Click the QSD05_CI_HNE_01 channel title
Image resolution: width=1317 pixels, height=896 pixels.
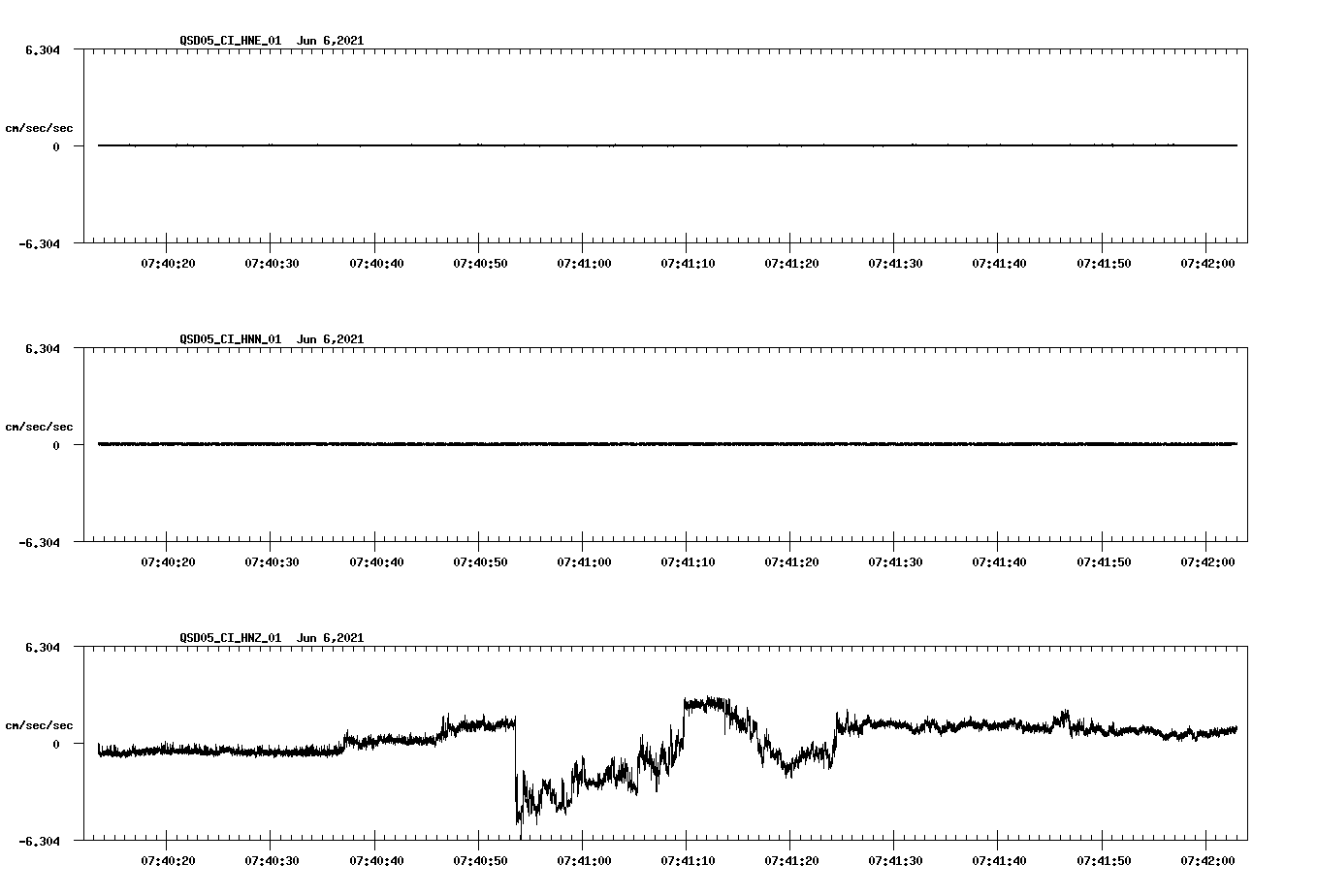click(x=231, y=41)
